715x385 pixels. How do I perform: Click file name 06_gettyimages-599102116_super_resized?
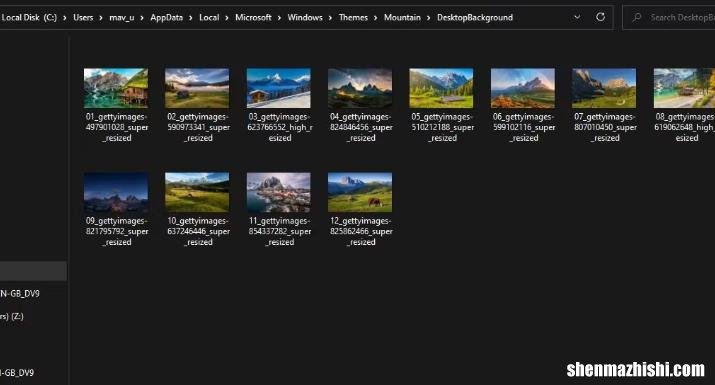[524, 127]
